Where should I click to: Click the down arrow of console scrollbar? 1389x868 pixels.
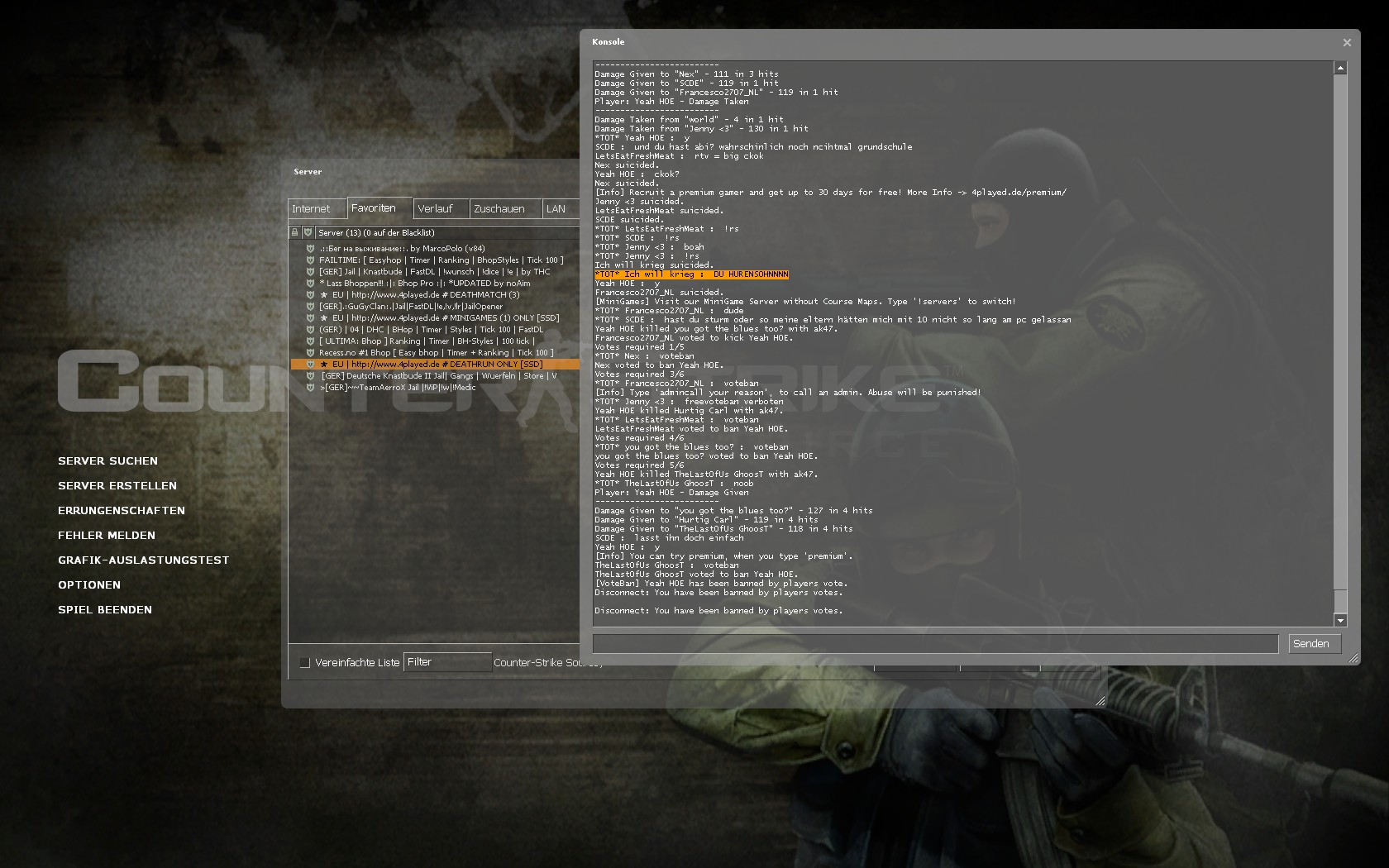click(1340, 620)
